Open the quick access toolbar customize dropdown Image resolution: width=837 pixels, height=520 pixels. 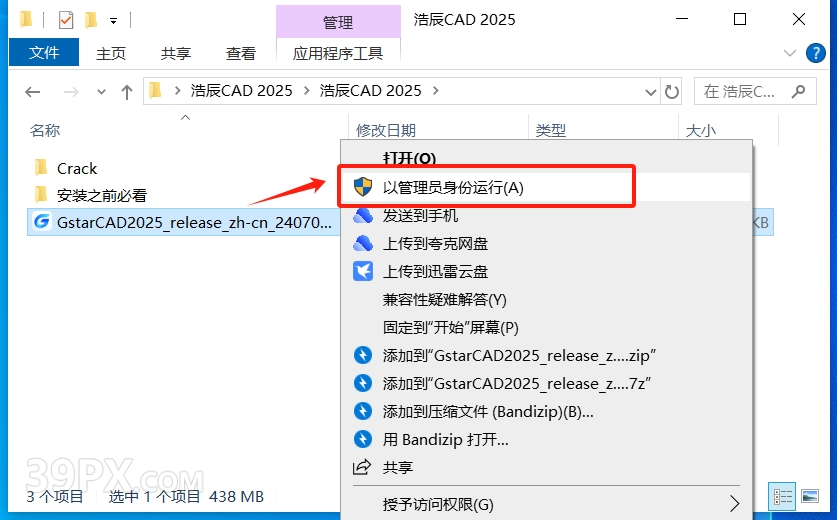pos(113,21)
